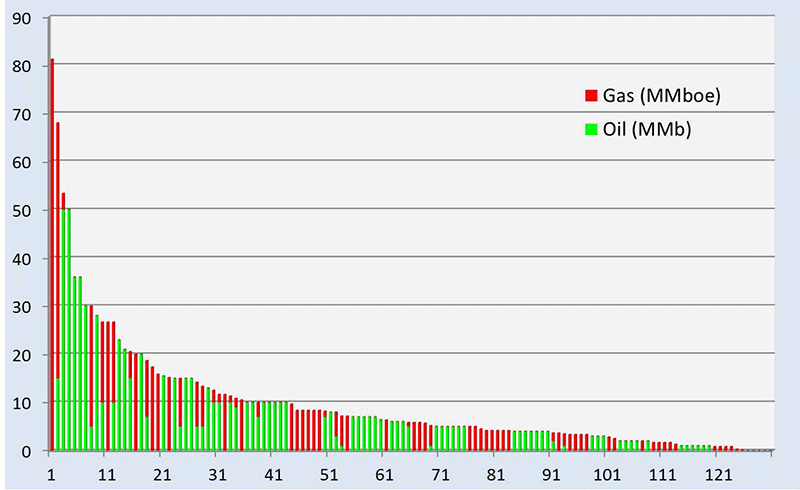Select the x-axis label 101

point(607,471)
